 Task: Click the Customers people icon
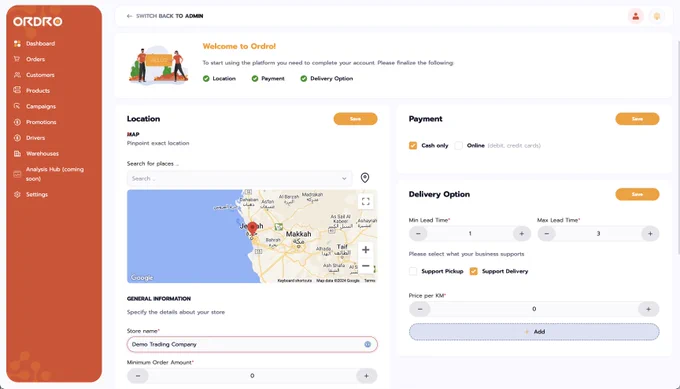click(17, 75)
